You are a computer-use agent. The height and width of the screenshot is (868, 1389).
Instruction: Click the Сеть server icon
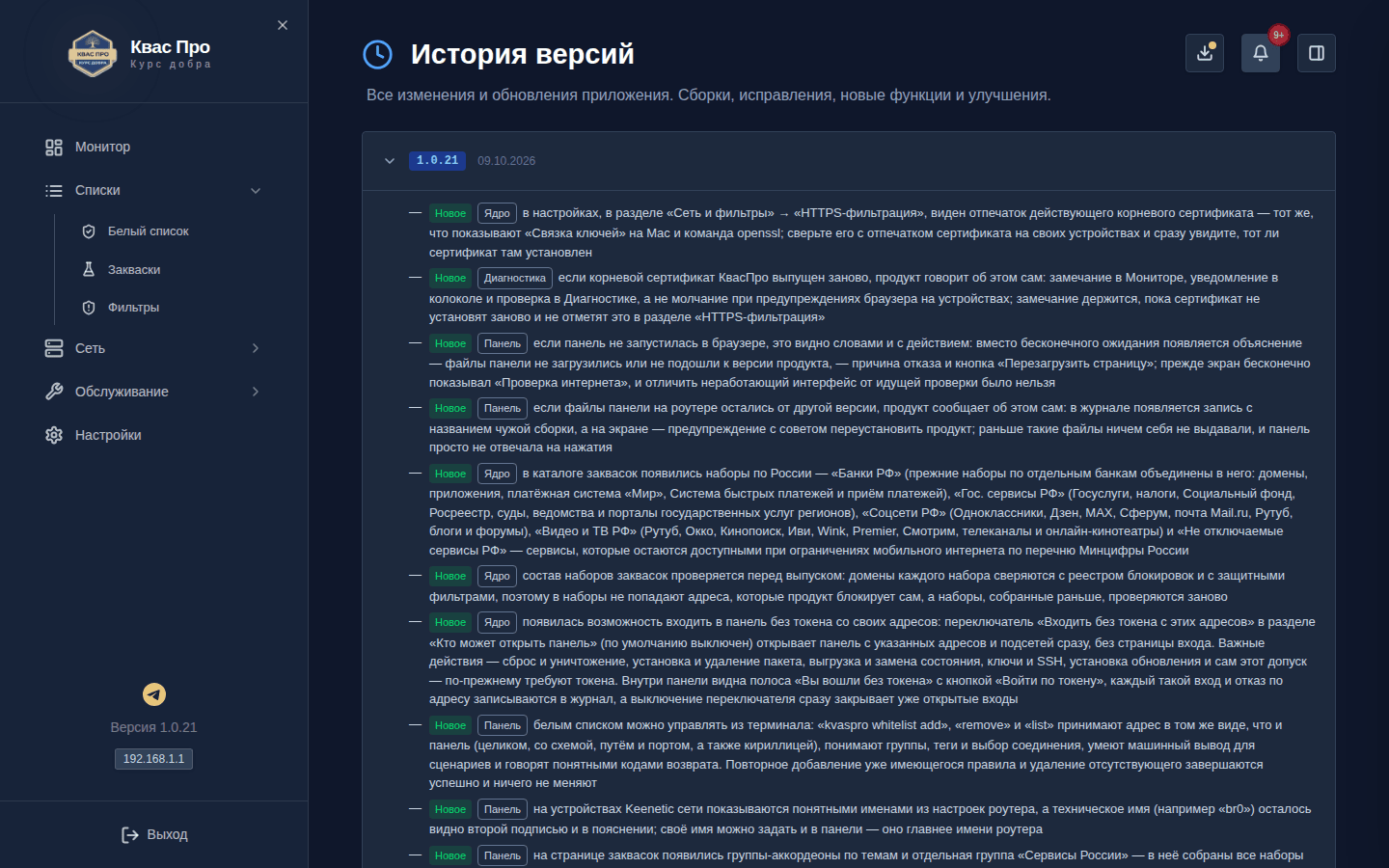click(54, 348)
